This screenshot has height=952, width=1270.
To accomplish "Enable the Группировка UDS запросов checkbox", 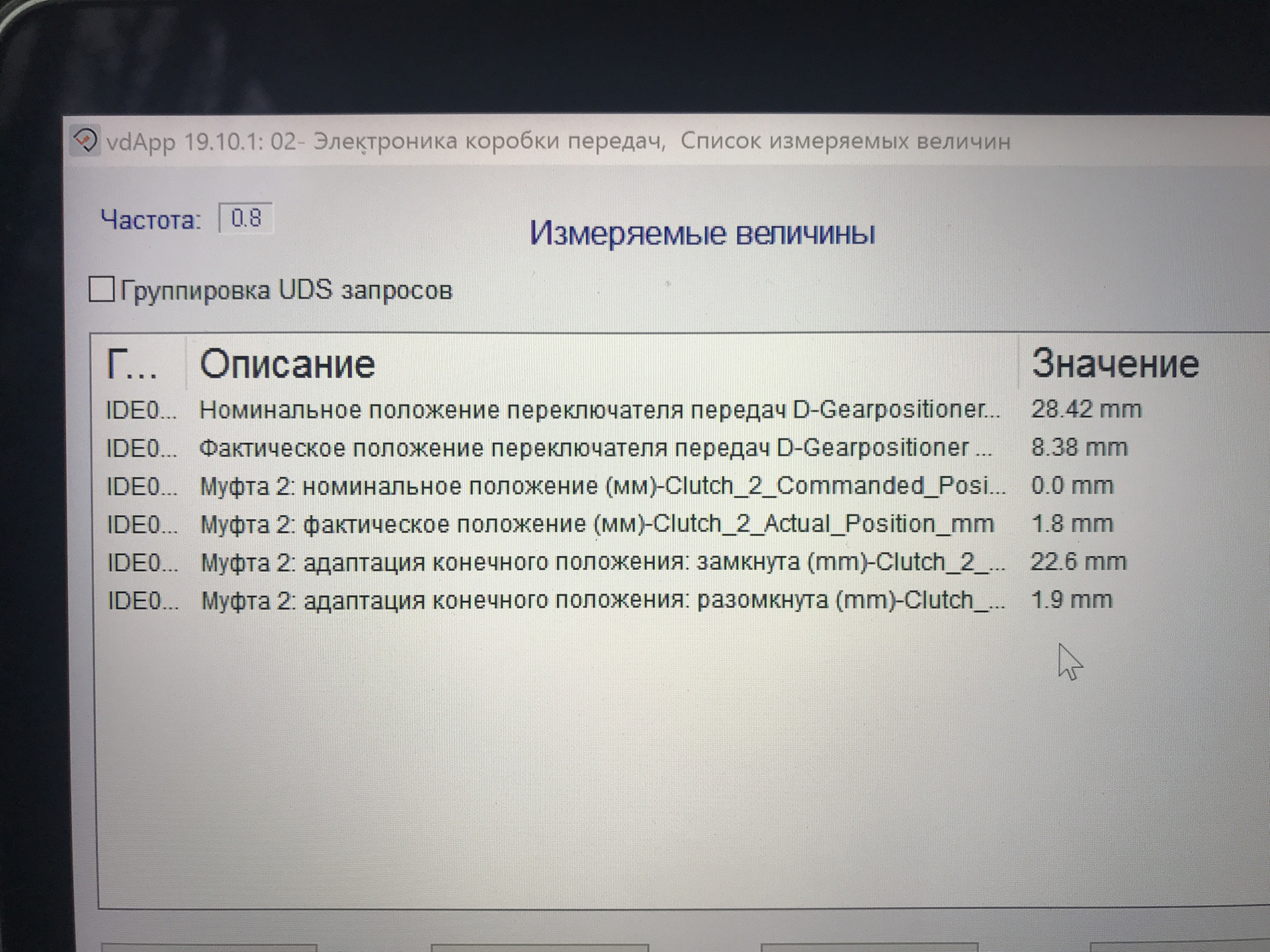I will 102,290.
